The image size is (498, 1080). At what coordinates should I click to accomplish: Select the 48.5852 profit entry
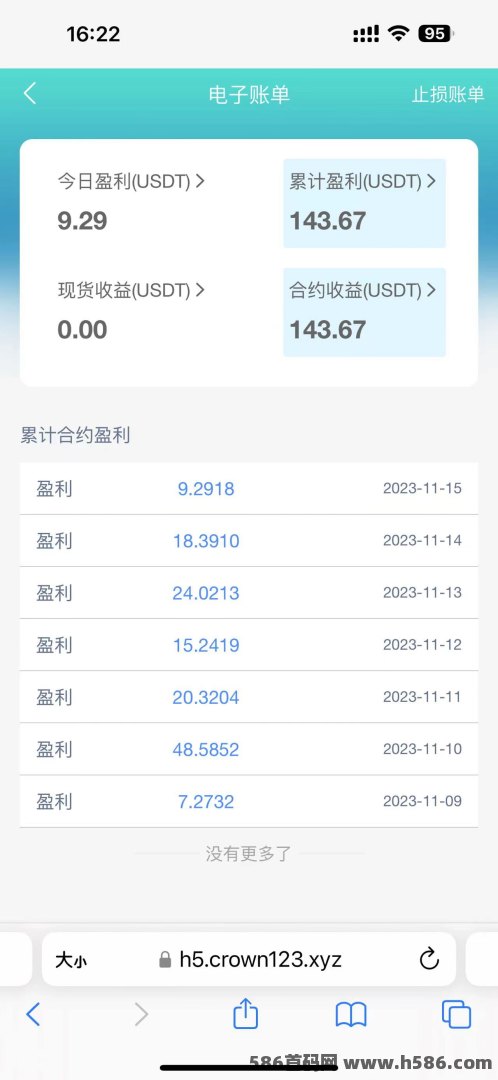tap(206, 749)
